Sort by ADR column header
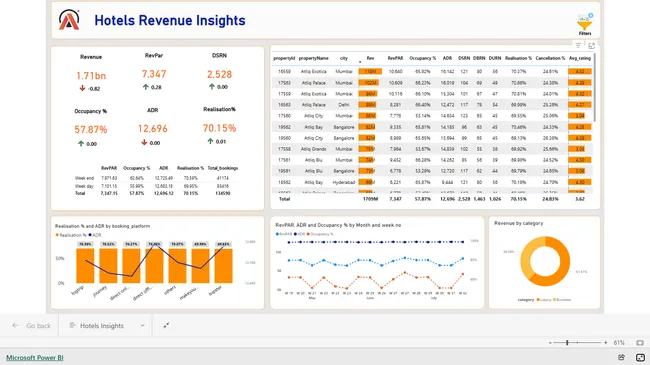 [x=447, y=58]
